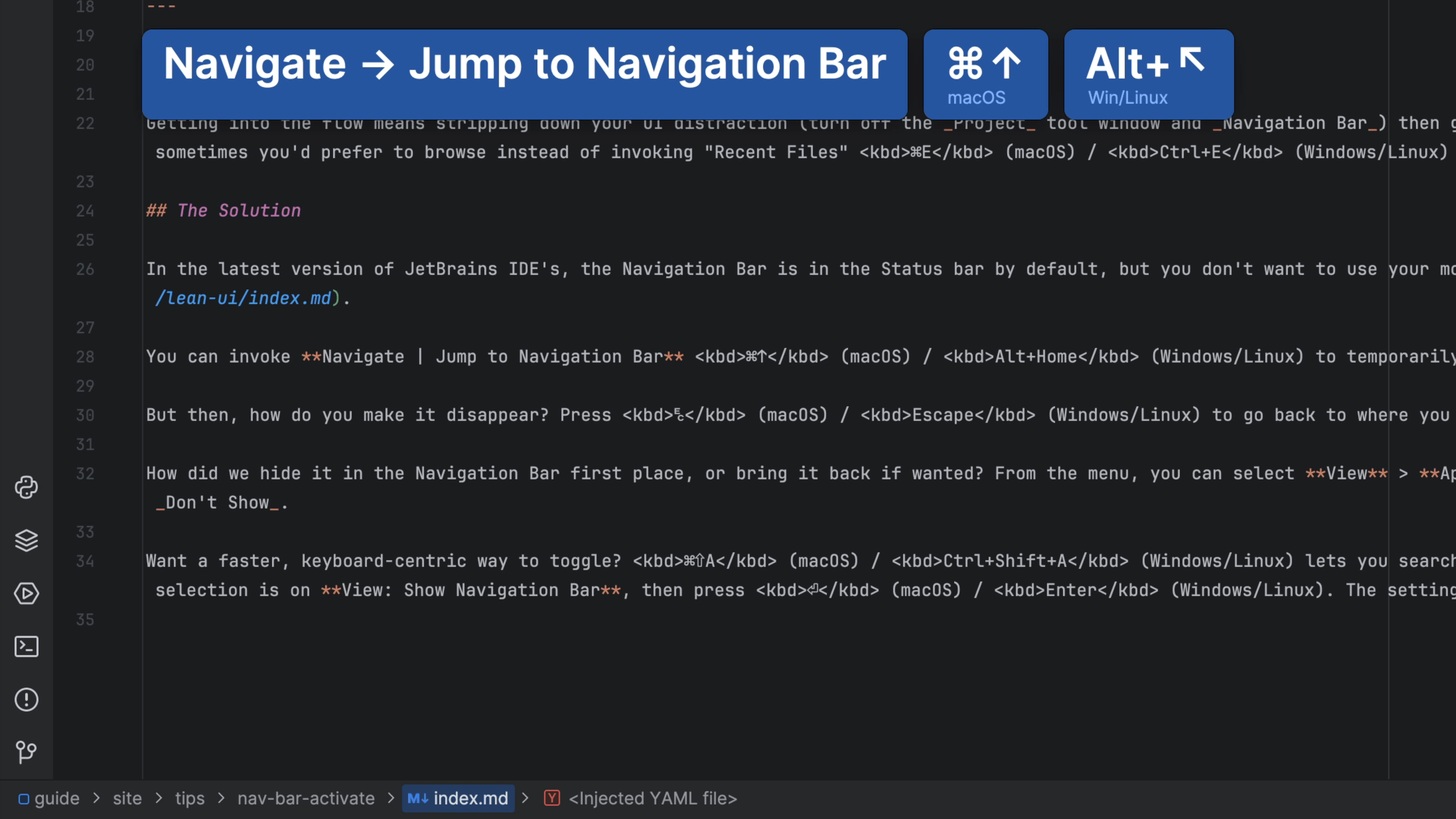Open the Python Packages layers icon
Viewport: 1456px width, 819px height.
tap(26, 540)
